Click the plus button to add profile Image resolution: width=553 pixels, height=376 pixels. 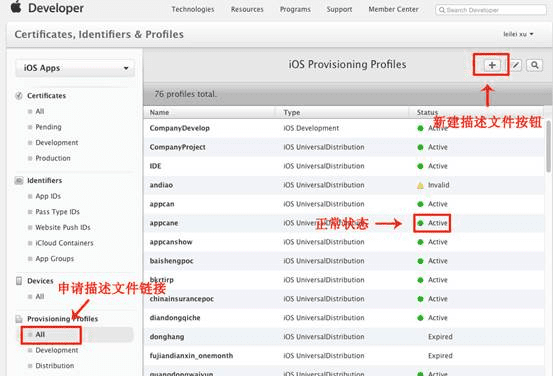tap(492, 65)
